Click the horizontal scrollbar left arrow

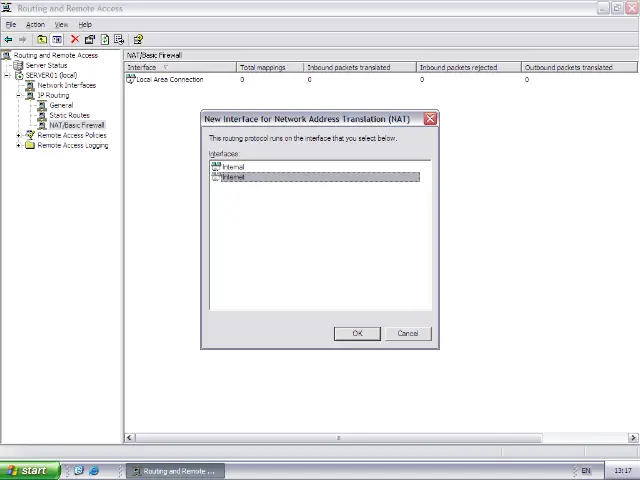pos(129,438)
